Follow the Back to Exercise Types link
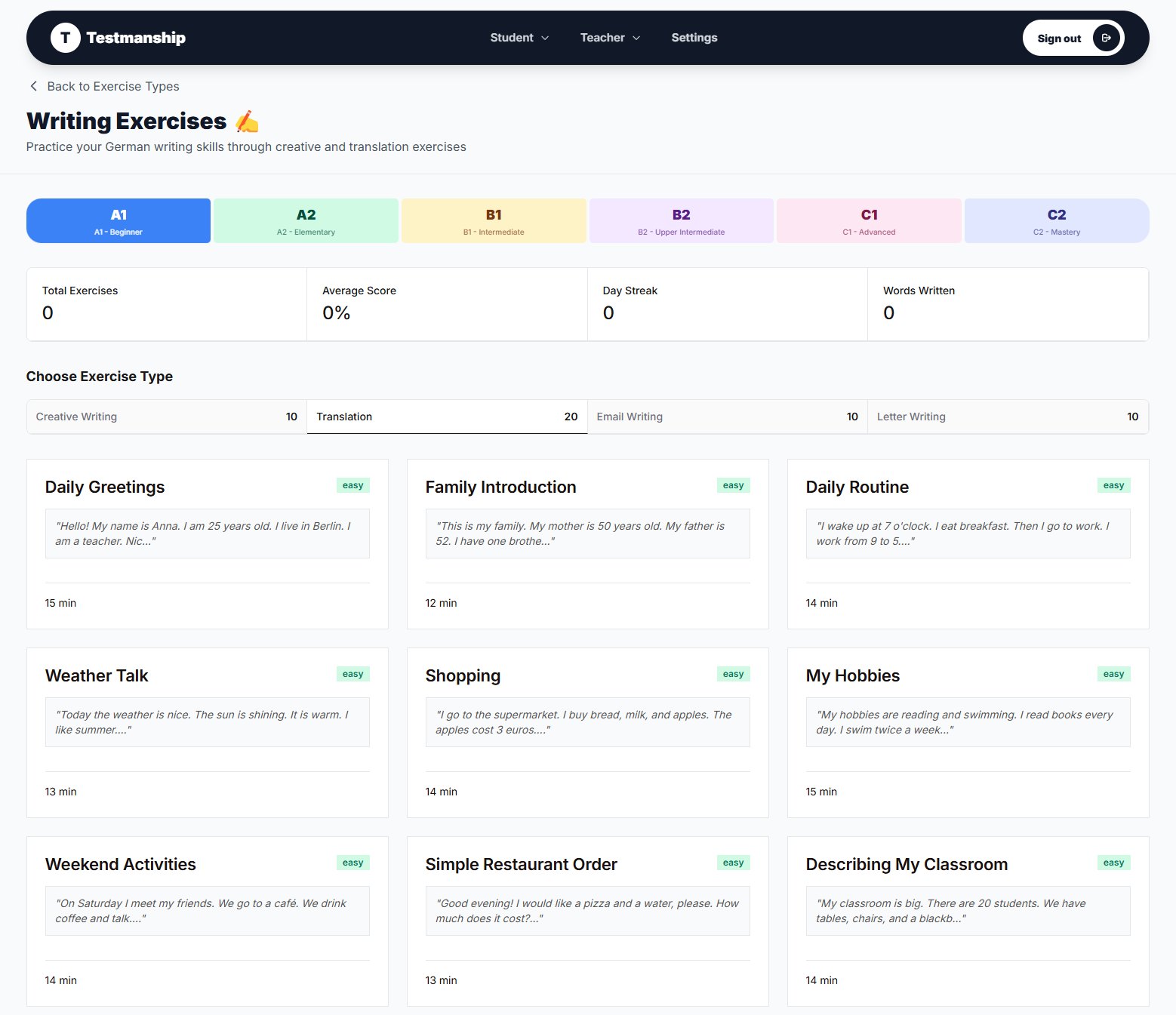 112,86
